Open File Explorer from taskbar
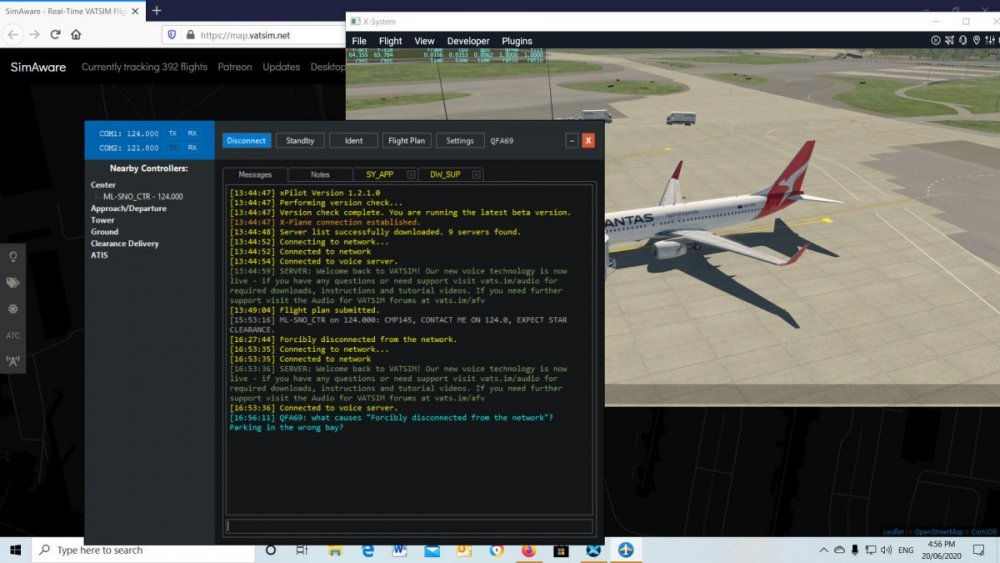 (x=335, y=550)
